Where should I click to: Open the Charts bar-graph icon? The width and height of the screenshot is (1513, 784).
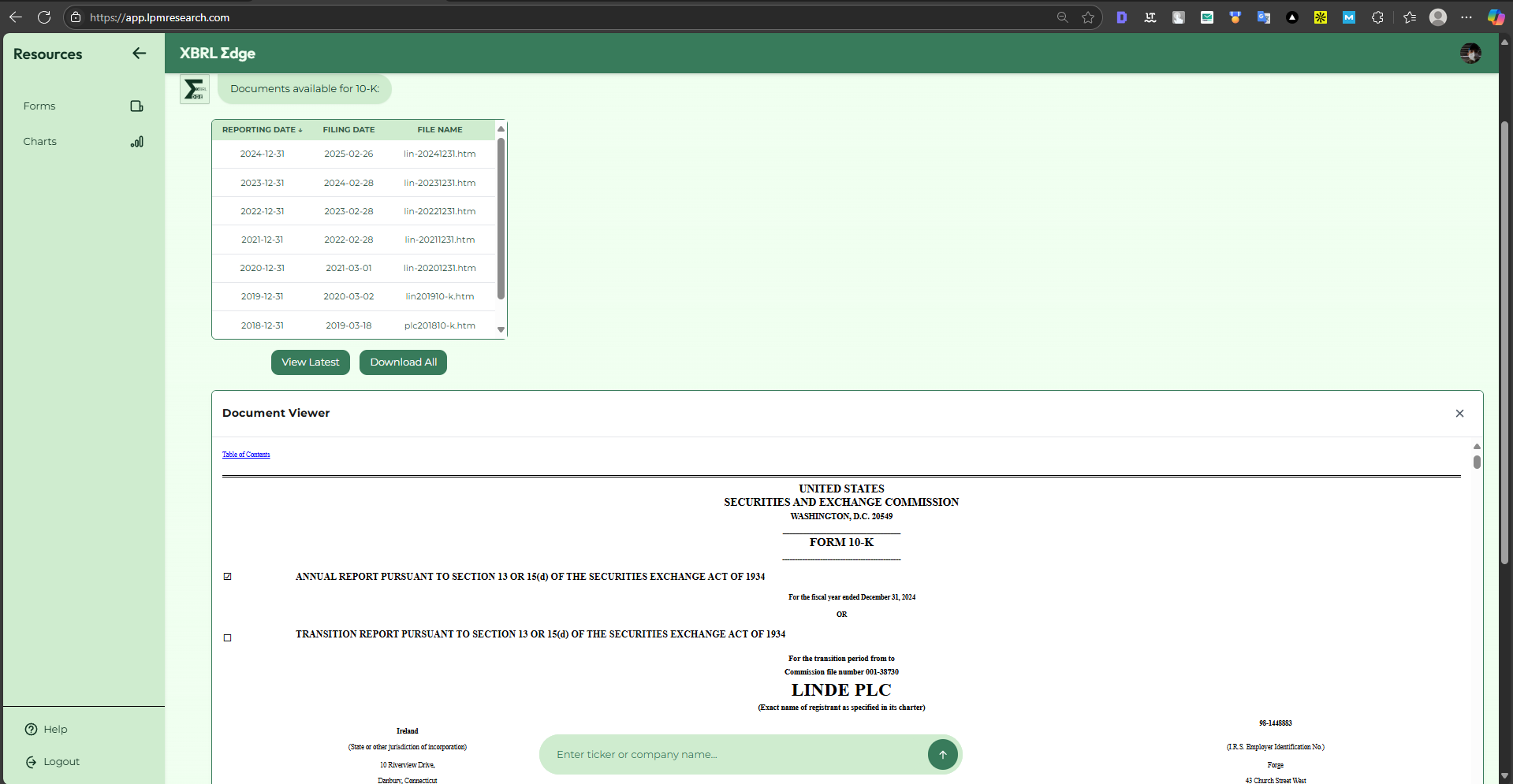coord(136,142)
